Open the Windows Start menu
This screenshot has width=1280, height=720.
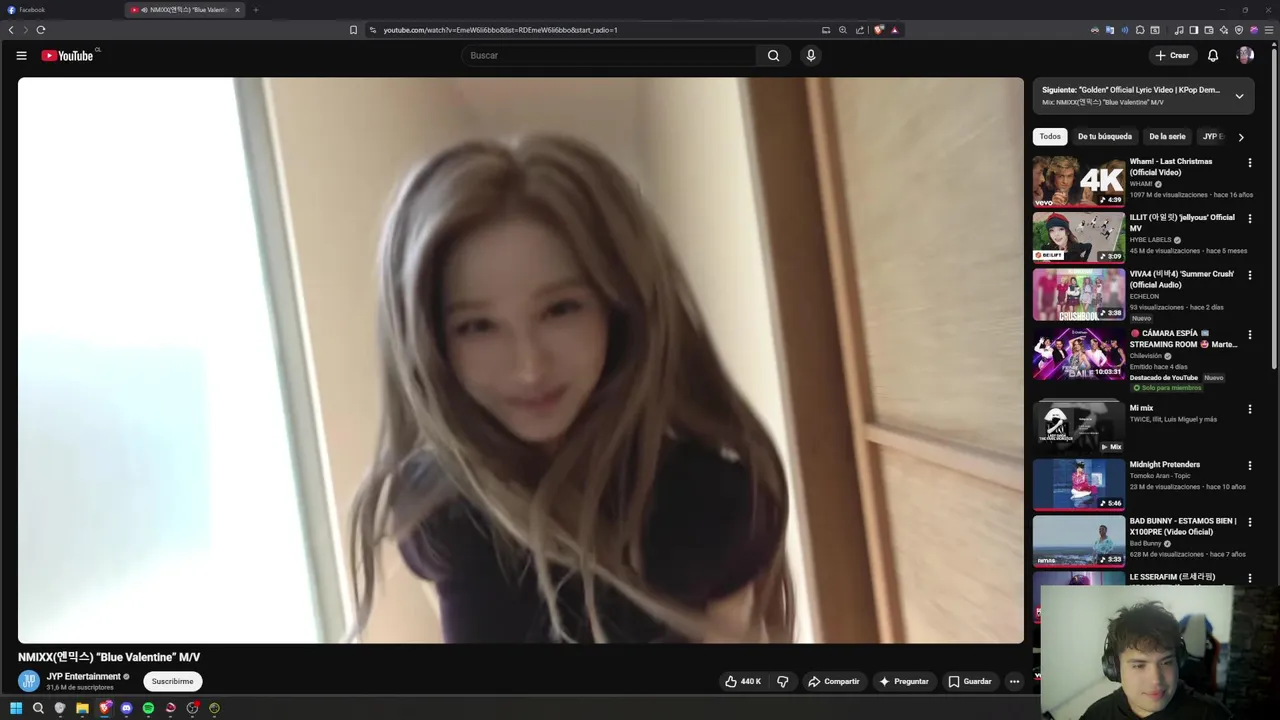click(16, 708)
